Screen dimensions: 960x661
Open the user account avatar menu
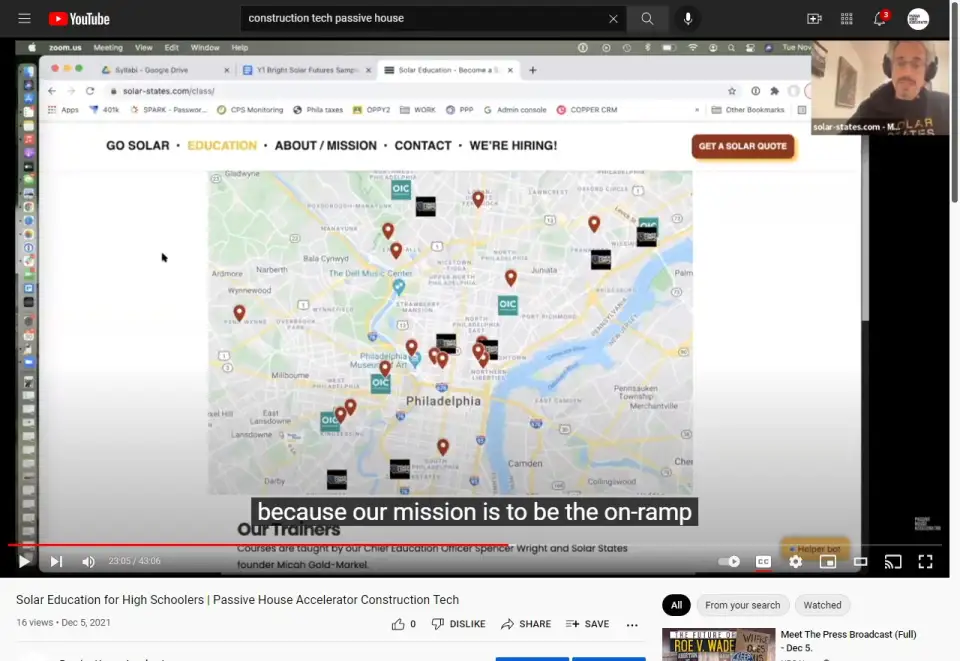pos(918,19)
